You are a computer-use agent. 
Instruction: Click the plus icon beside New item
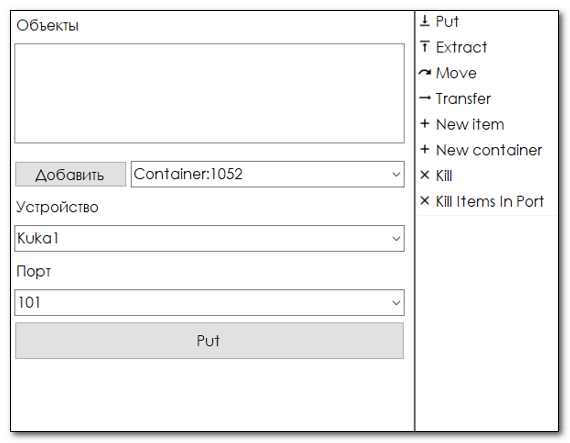[x=425, y=124]
